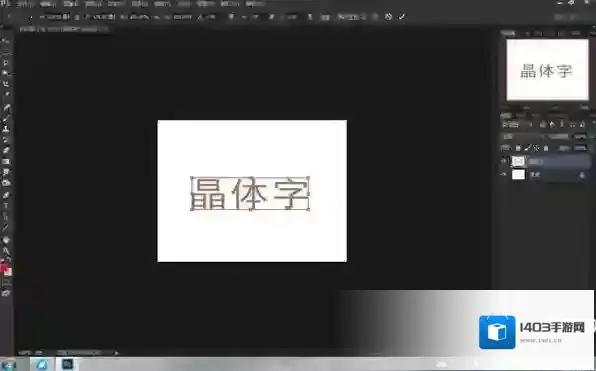Expand the status bar info arrow
The height and width of the screenshot is (371, 596).
pos(117,353)
